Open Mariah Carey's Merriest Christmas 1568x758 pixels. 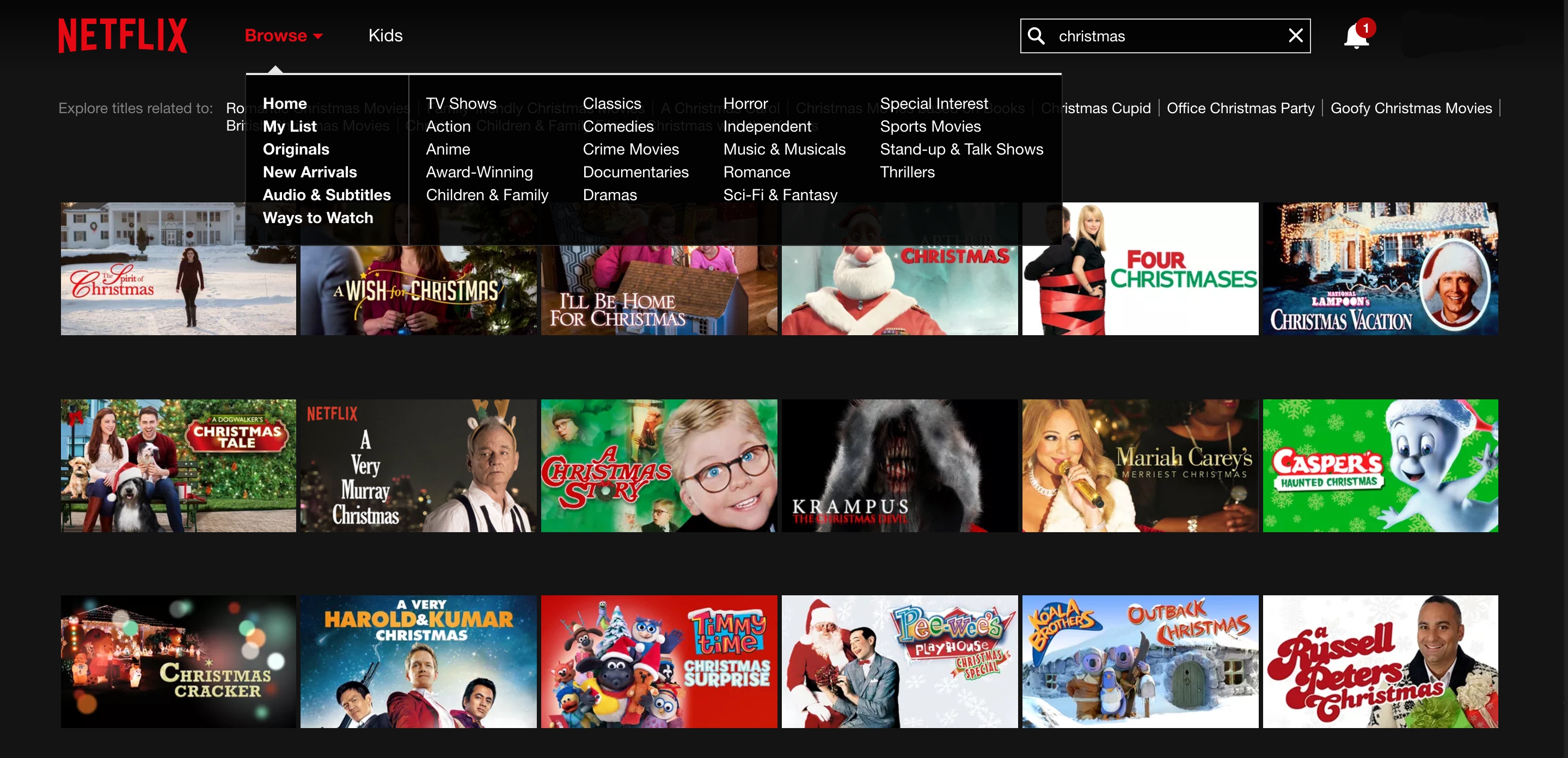coord(1140,465)
